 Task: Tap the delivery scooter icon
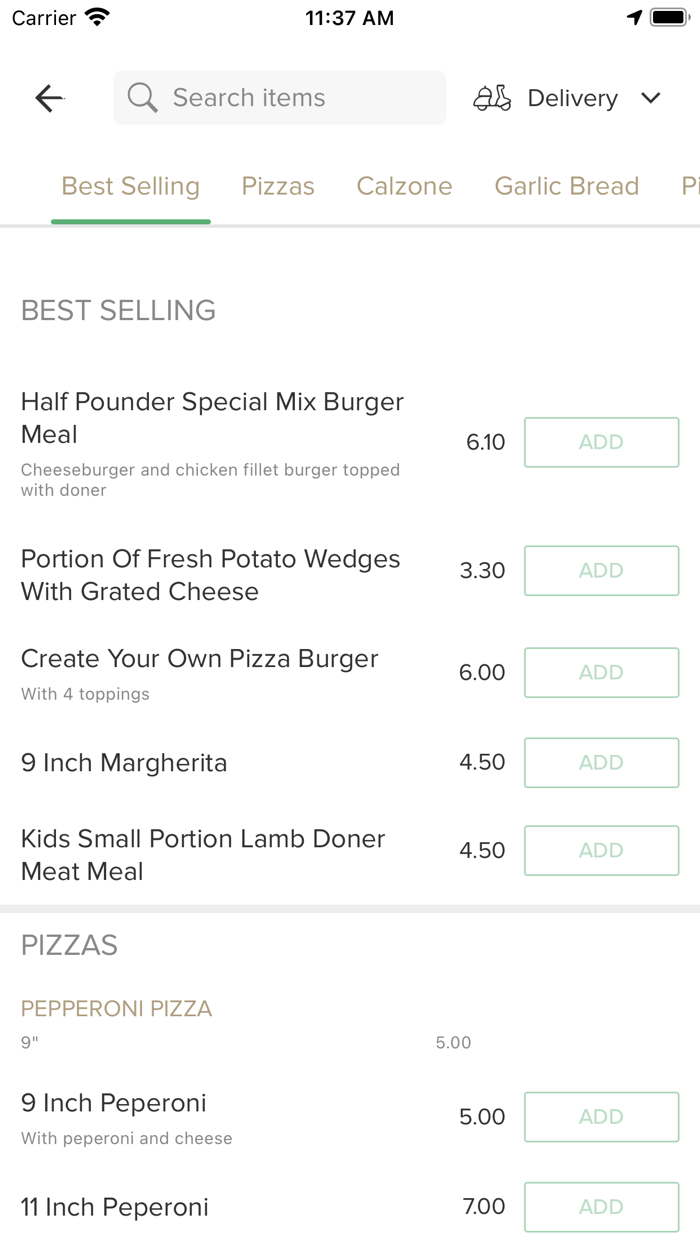click(x=492, y=98)
